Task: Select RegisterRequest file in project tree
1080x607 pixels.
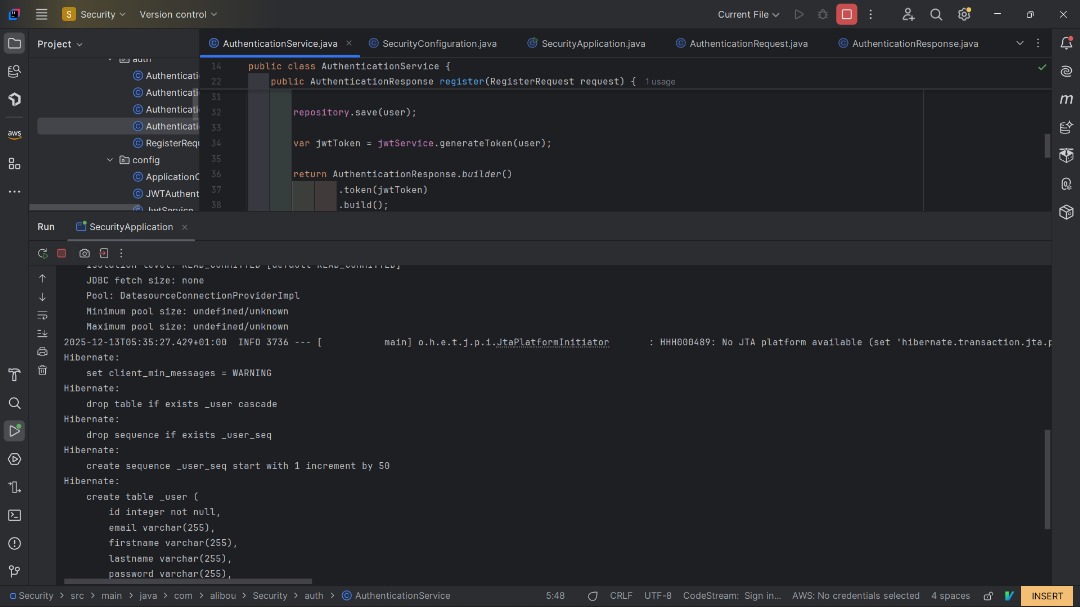Action: 165,143
